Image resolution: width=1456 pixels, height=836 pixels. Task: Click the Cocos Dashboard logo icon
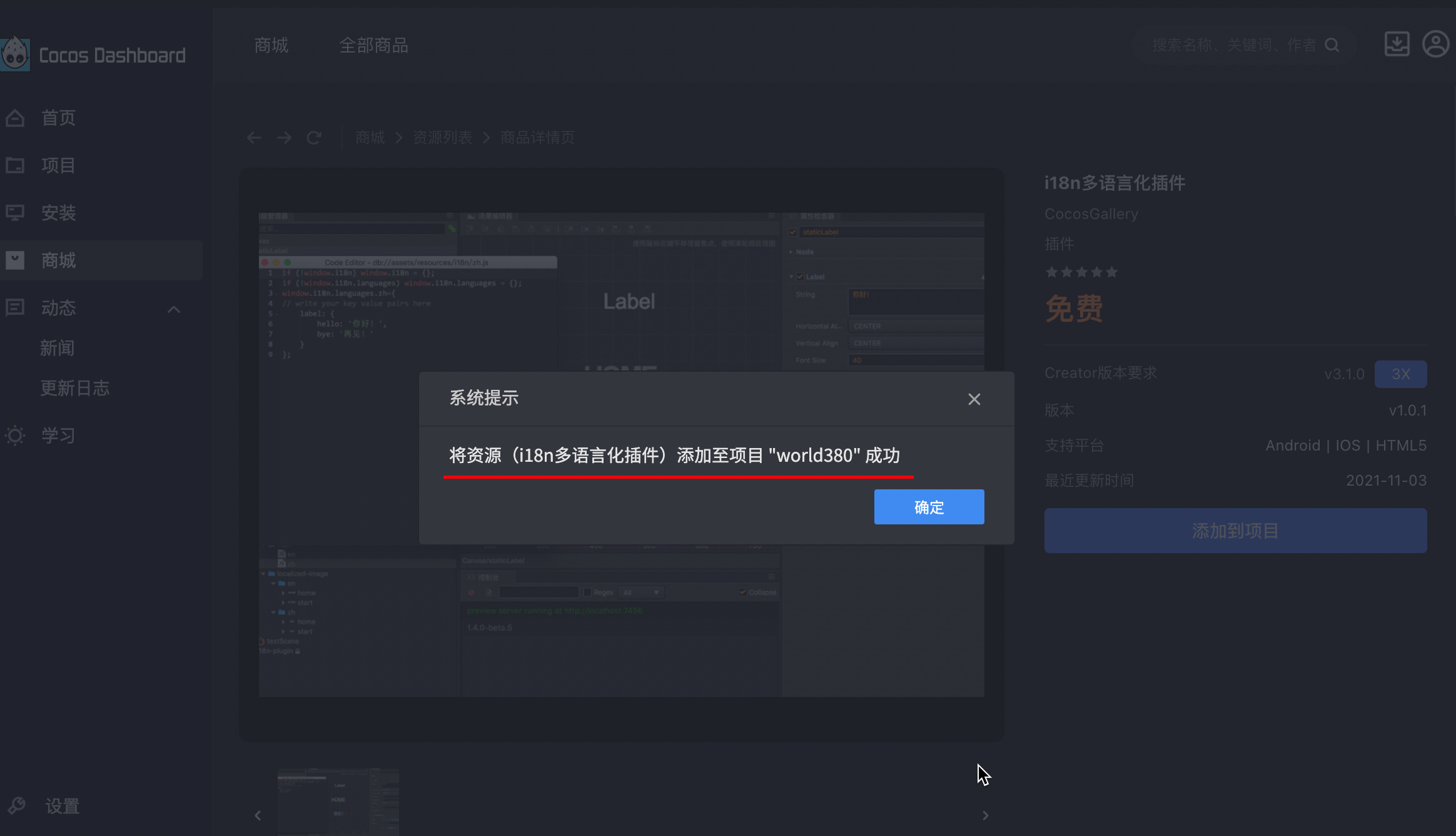(x=15, y=54)
